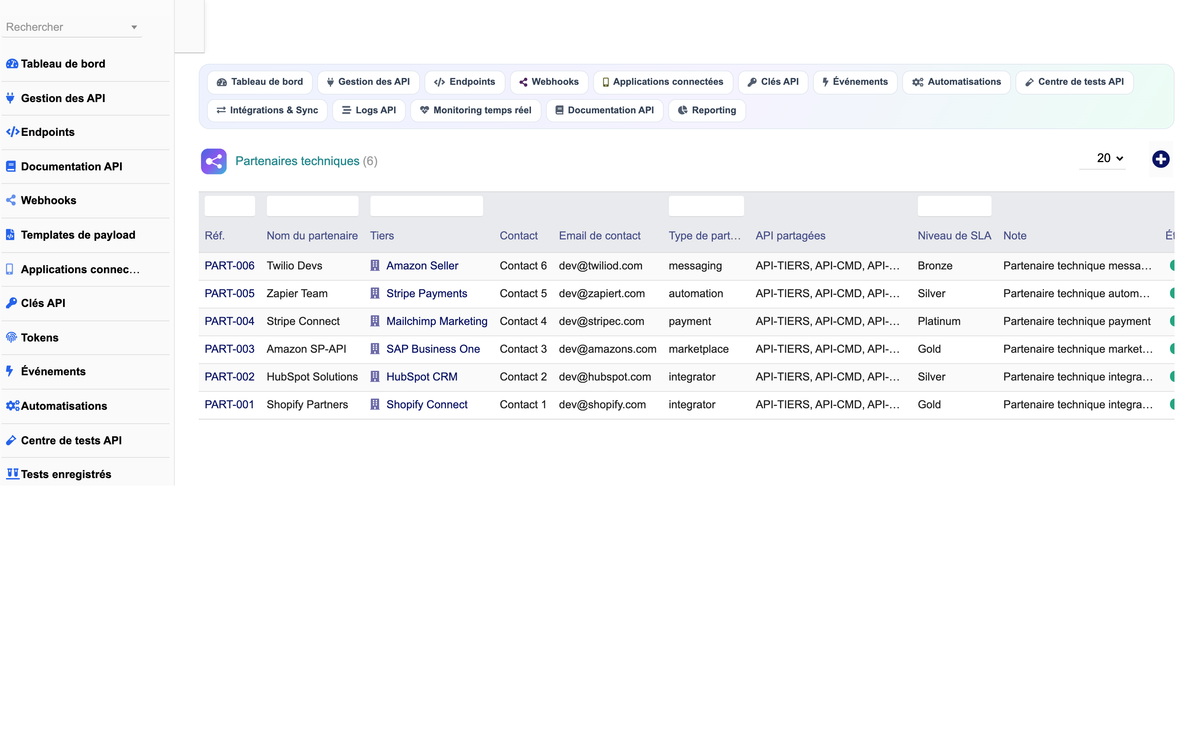Click the Automatisations gears icon in sidebar
The height and width of the screenshot is (743, 1200).
[12, 406]
